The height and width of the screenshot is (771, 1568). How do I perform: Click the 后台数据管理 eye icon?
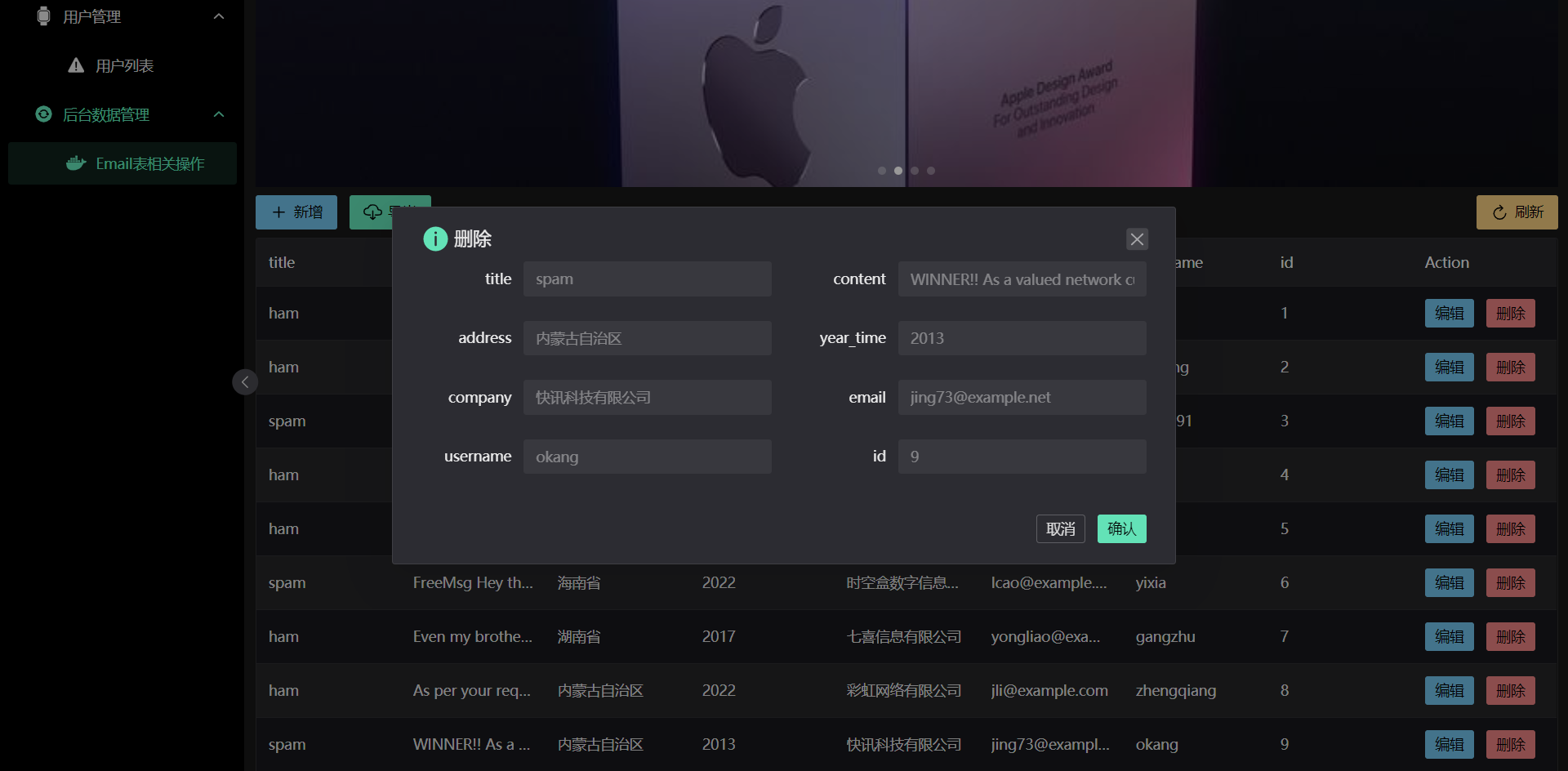pos(44,114)
